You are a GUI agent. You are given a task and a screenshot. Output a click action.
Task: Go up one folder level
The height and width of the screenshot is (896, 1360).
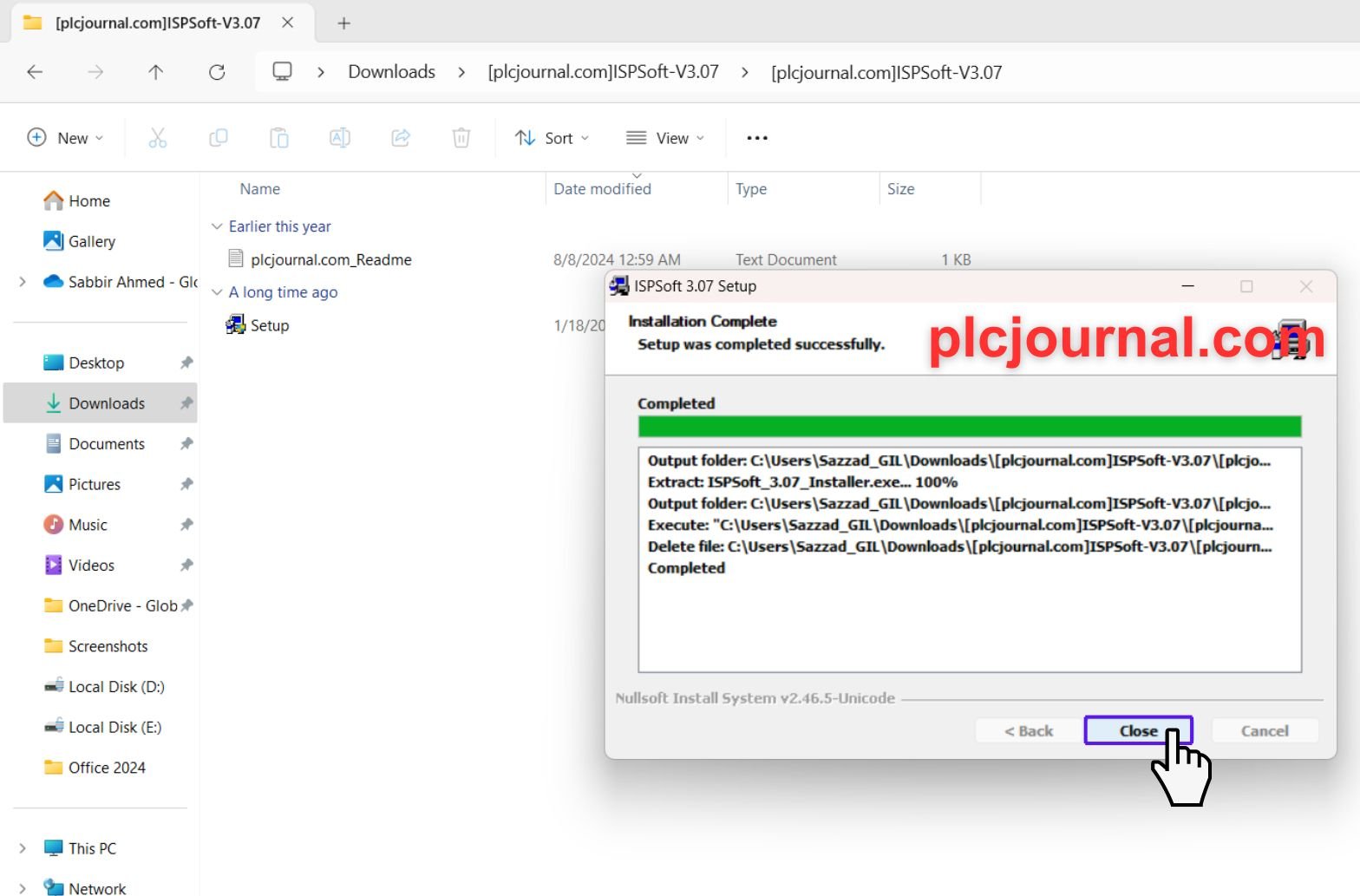[x=156, y=72]
